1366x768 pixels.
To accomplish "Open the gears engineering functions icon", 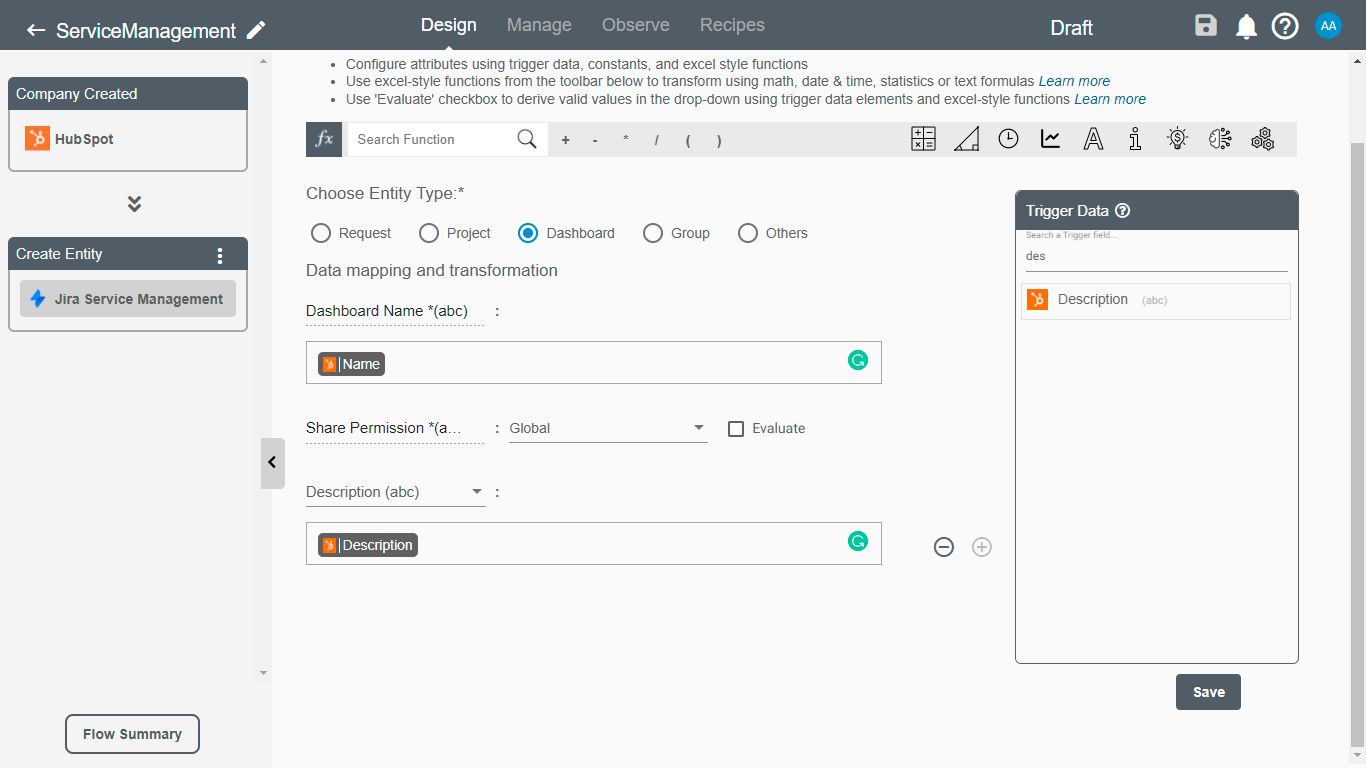I will 1263,139.
